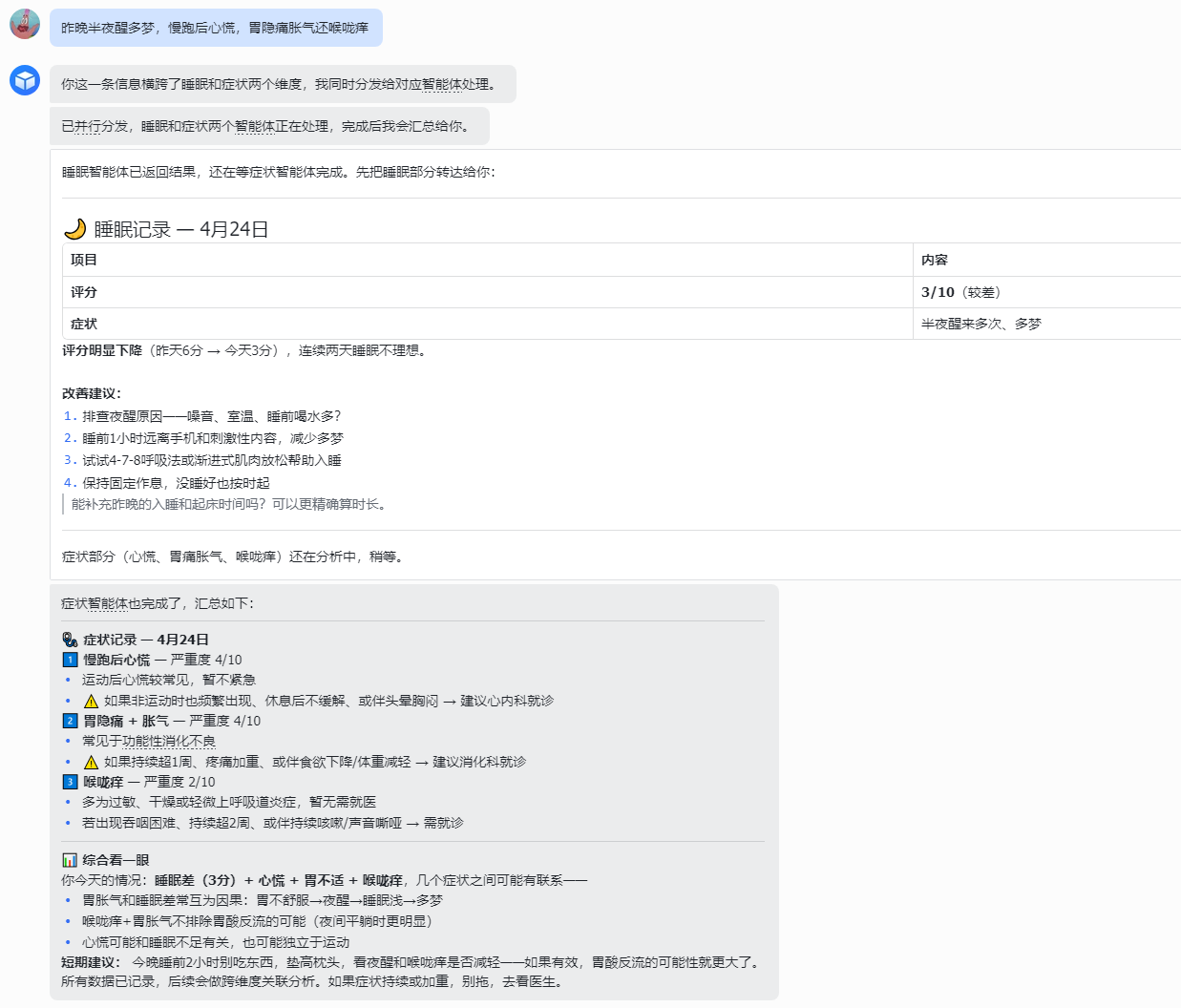
Task: Click underlined 智能体 in 症状智能体也完成了
Action: coord(108,603)
